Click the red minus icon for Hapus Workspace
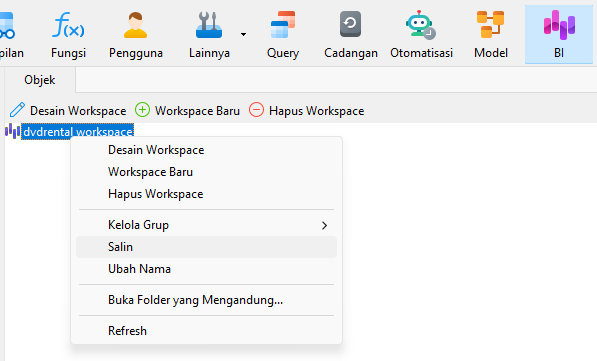 point(256,110)
